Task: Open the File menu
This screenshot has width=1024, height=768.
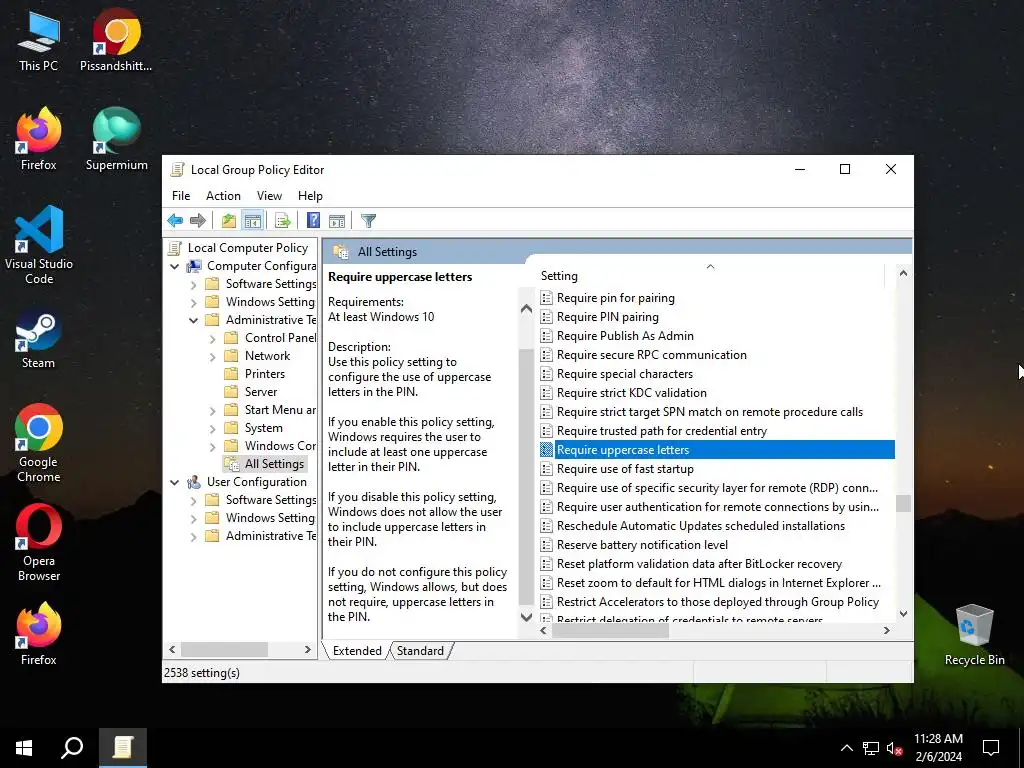Action: coord(181,196)
